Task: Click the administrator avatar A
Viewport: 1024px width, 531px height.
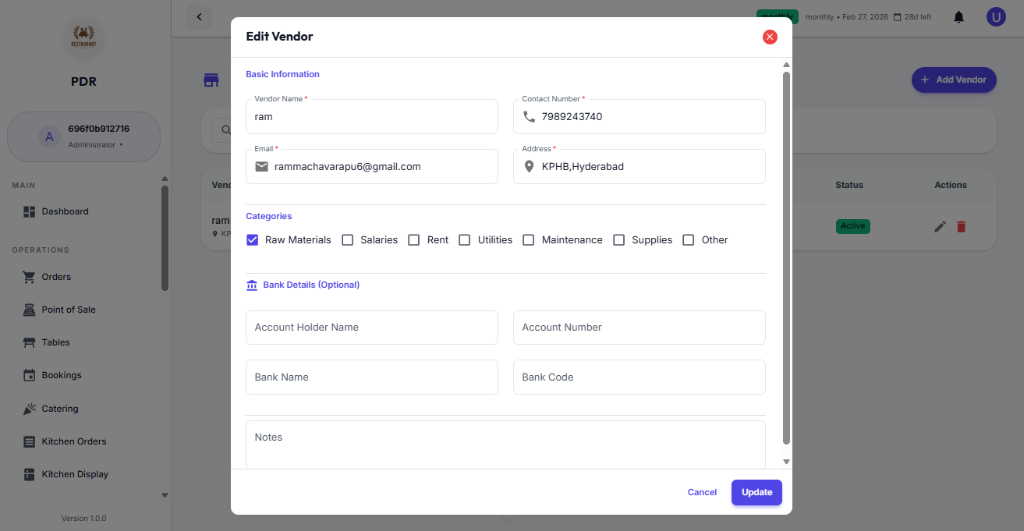Action: pyautogui.click(x=49, y=137)
